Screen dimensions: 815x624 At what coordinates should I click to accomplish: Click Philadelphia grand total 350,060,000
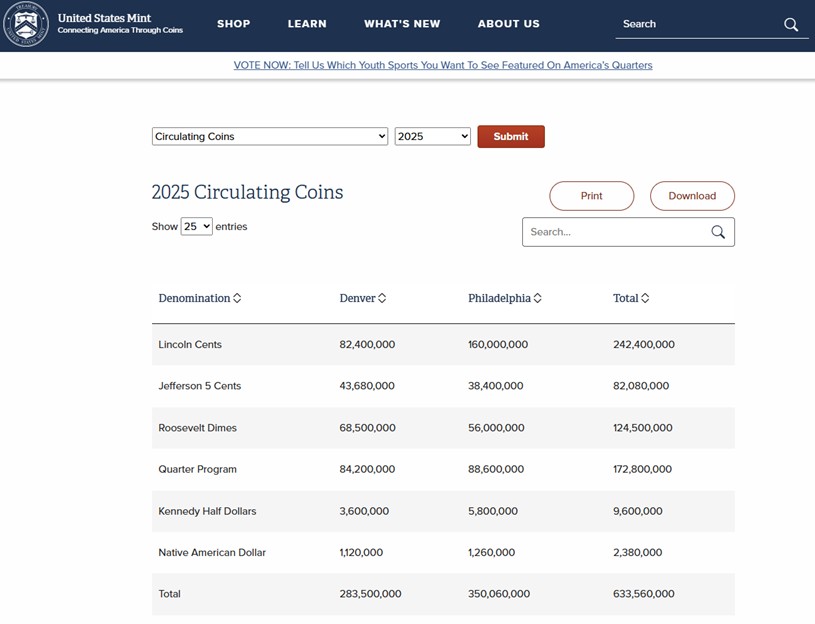tap(499, 594)
